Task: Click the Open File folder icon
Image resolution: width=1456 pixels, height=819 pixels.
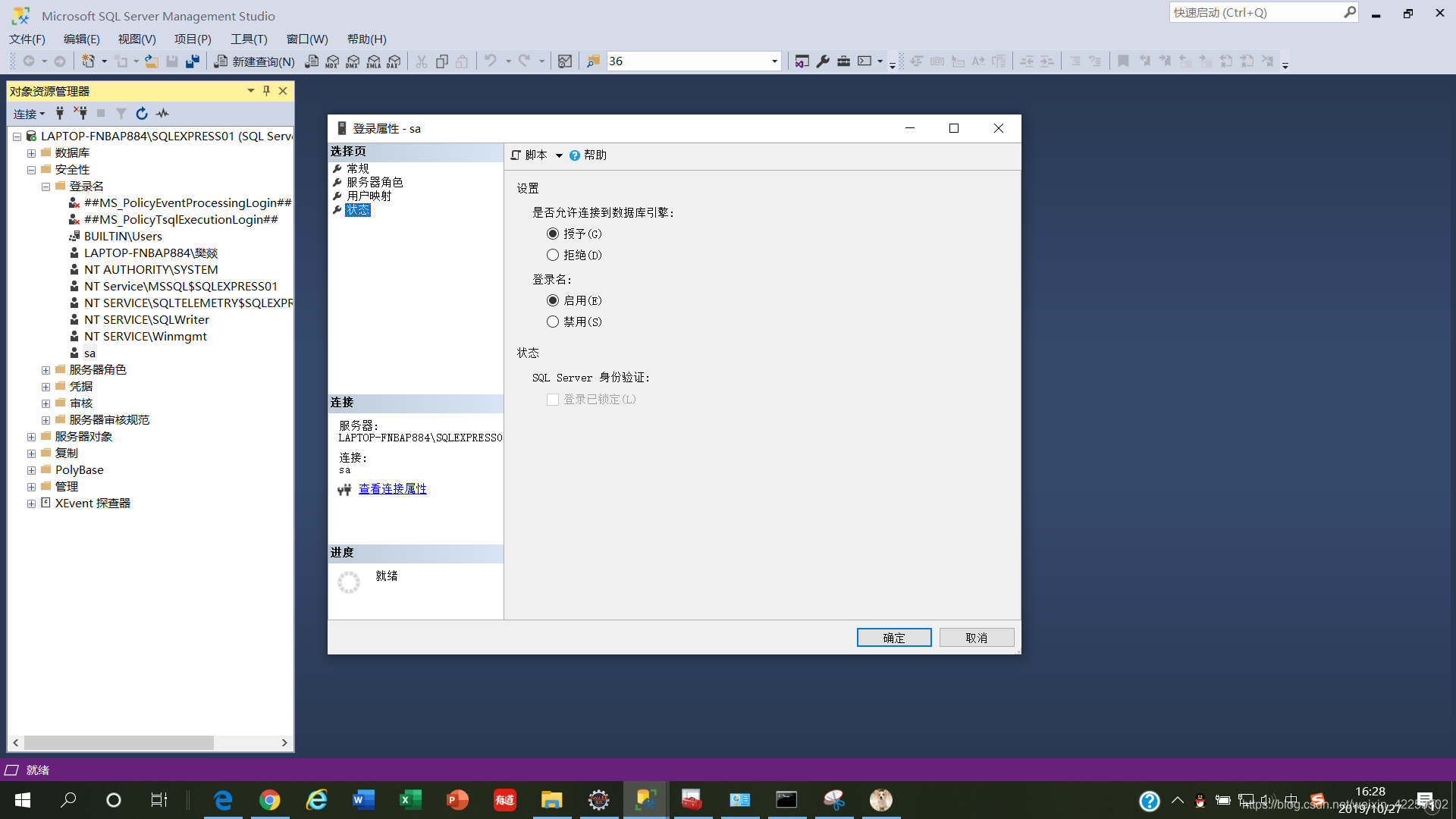Action: 152,61
